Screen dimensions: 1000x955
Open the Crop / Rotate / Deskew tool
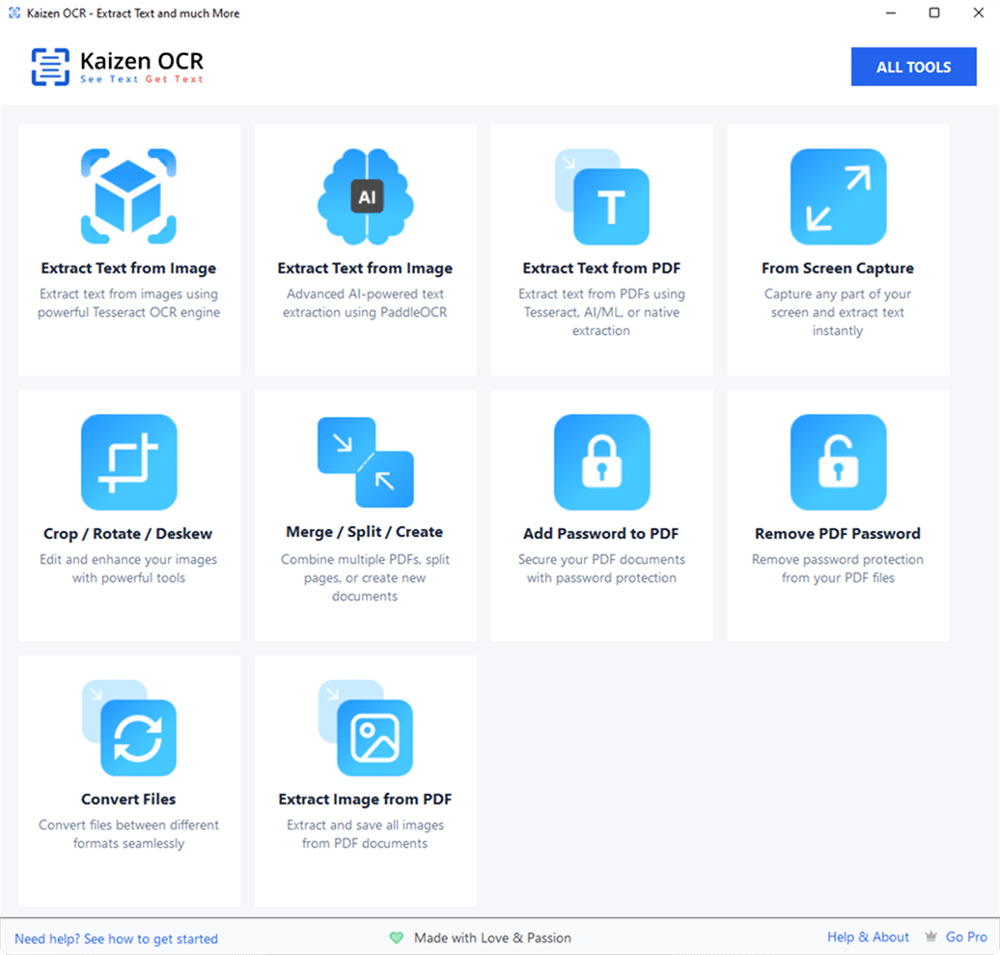click(128, 515)
